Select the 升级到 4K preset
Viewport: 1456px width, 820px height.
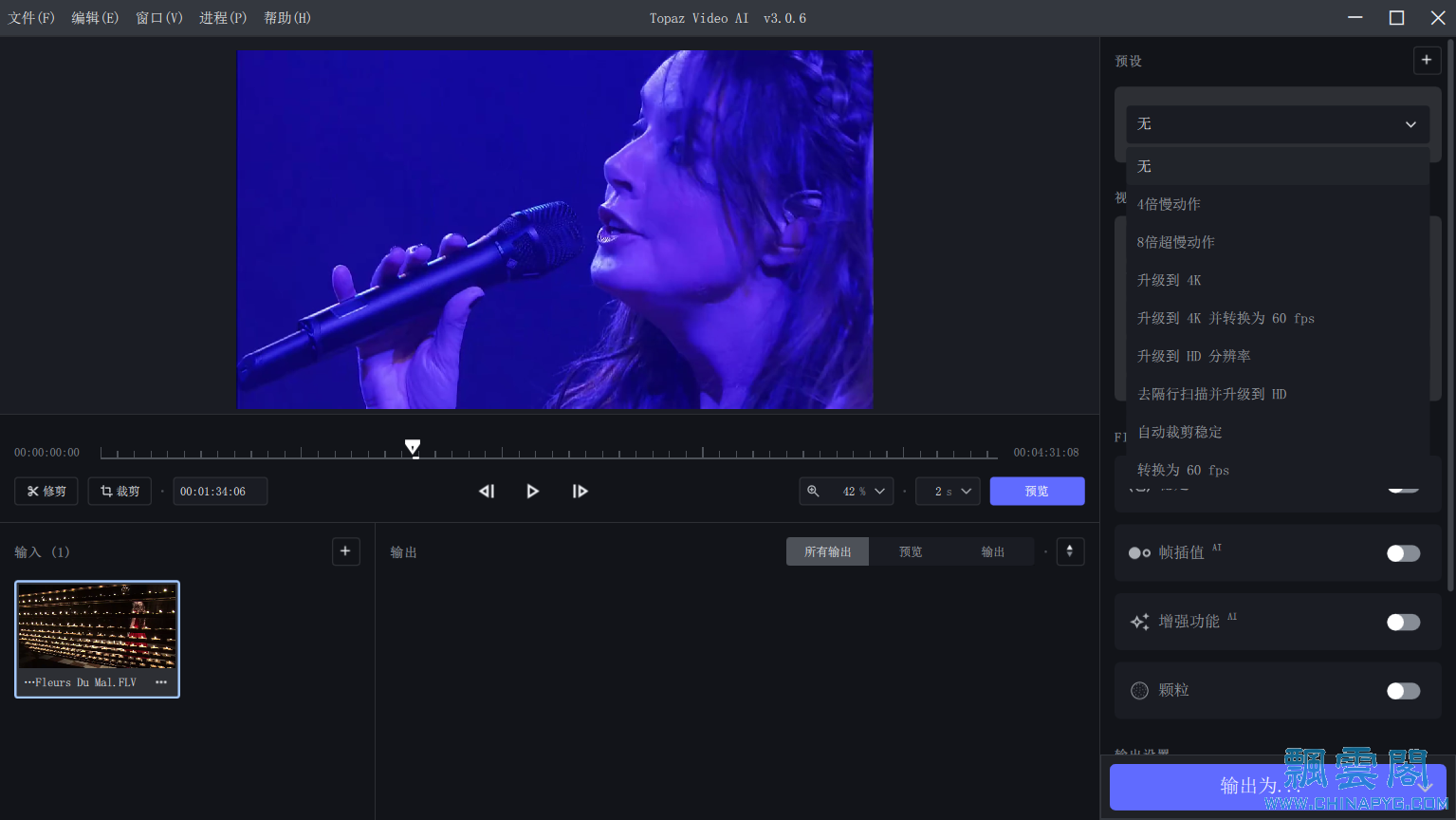click(1278, 280)
